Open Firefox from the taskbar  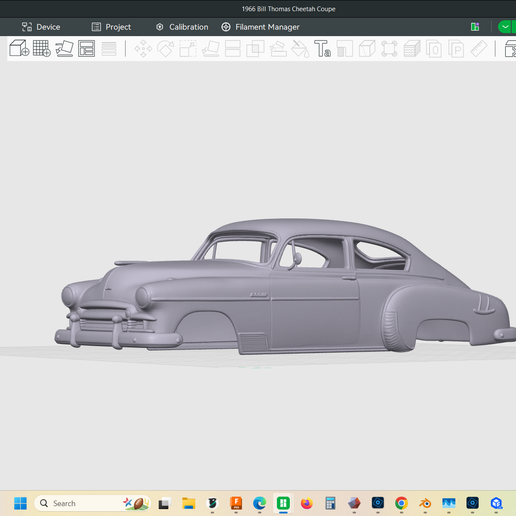307,503
